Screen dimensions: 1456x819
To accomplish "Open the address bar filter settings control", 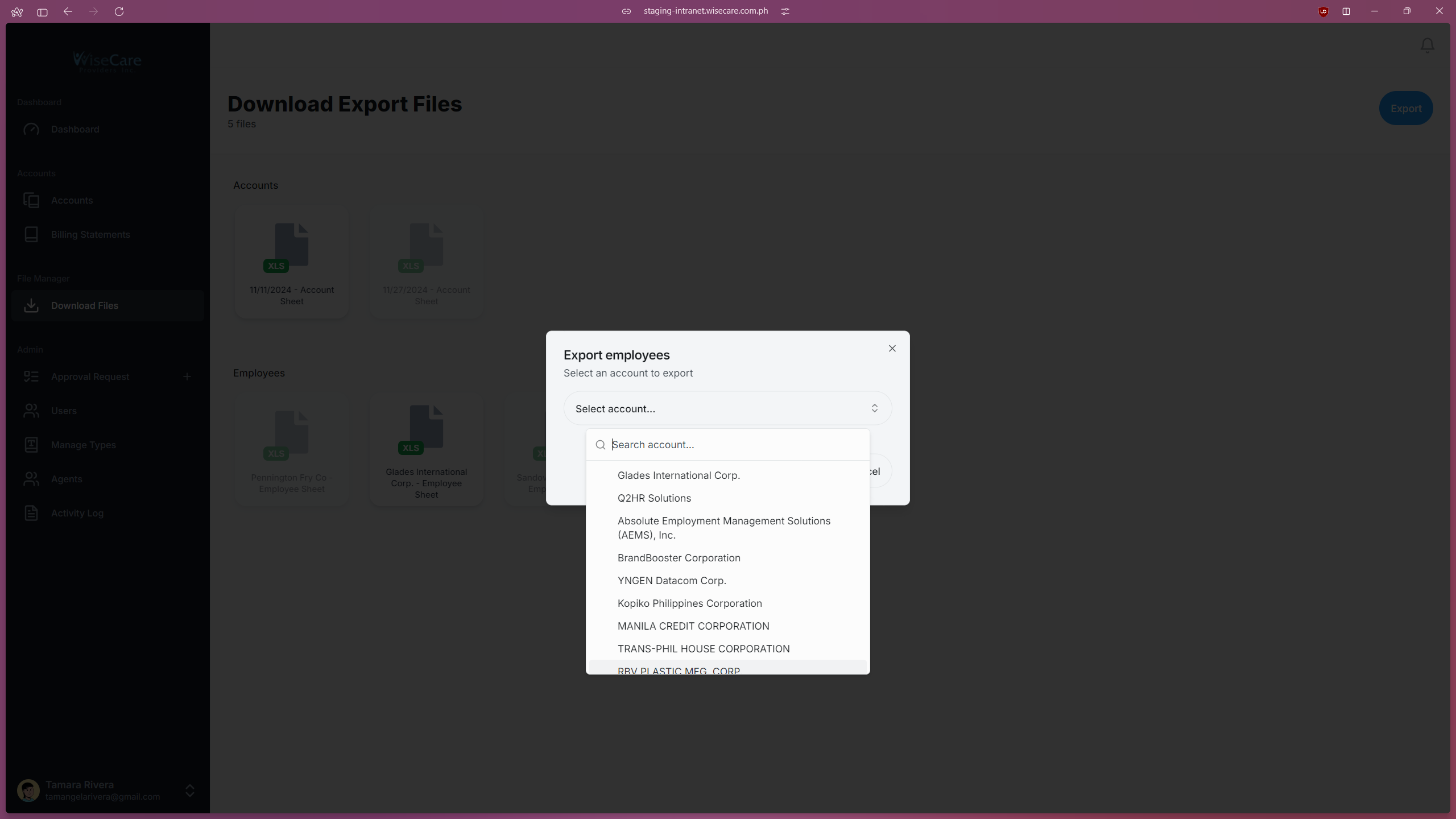I will [785, 11].
